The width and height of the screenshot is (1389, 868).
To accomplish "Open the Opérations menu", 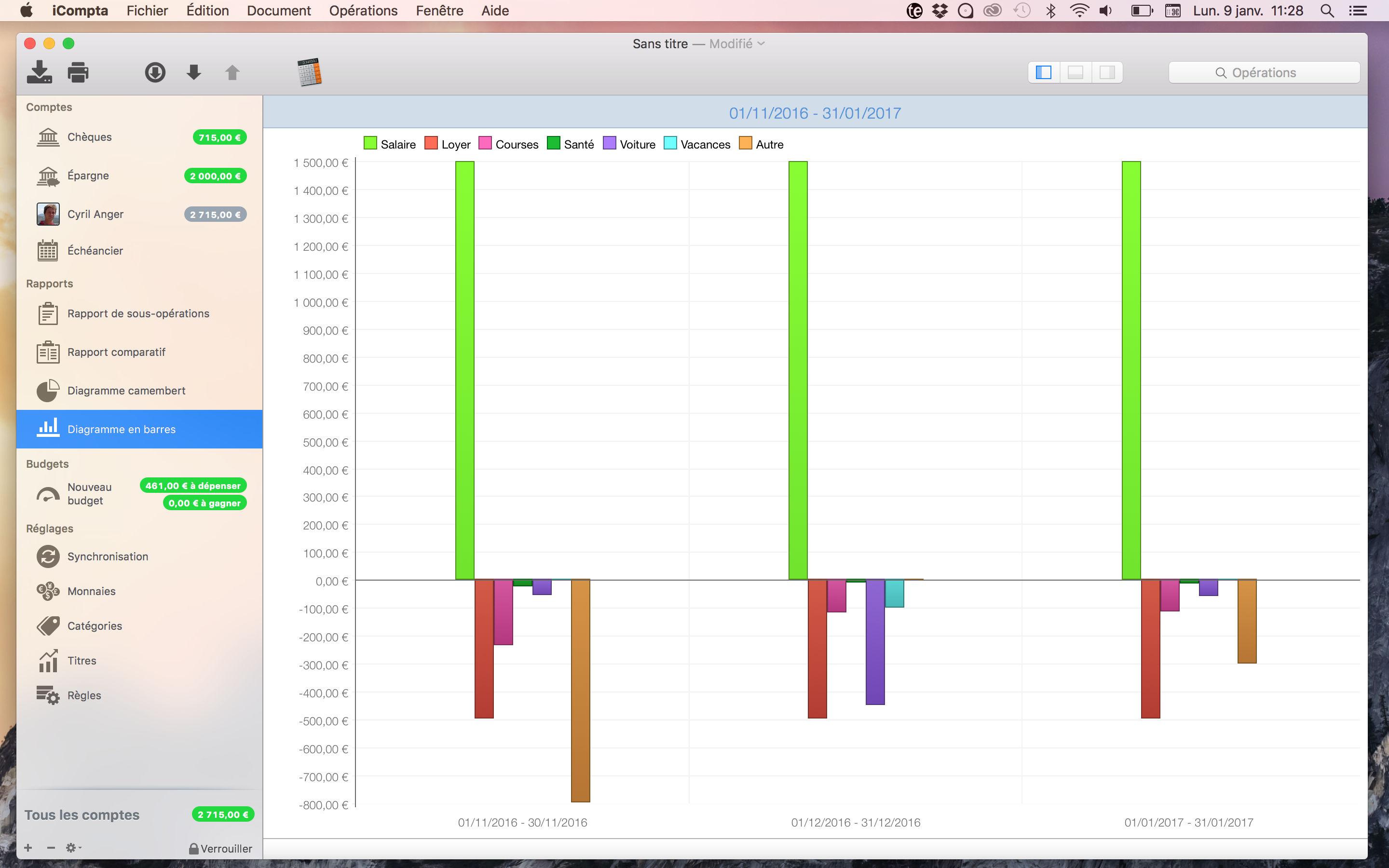I will tap(363, 11).
